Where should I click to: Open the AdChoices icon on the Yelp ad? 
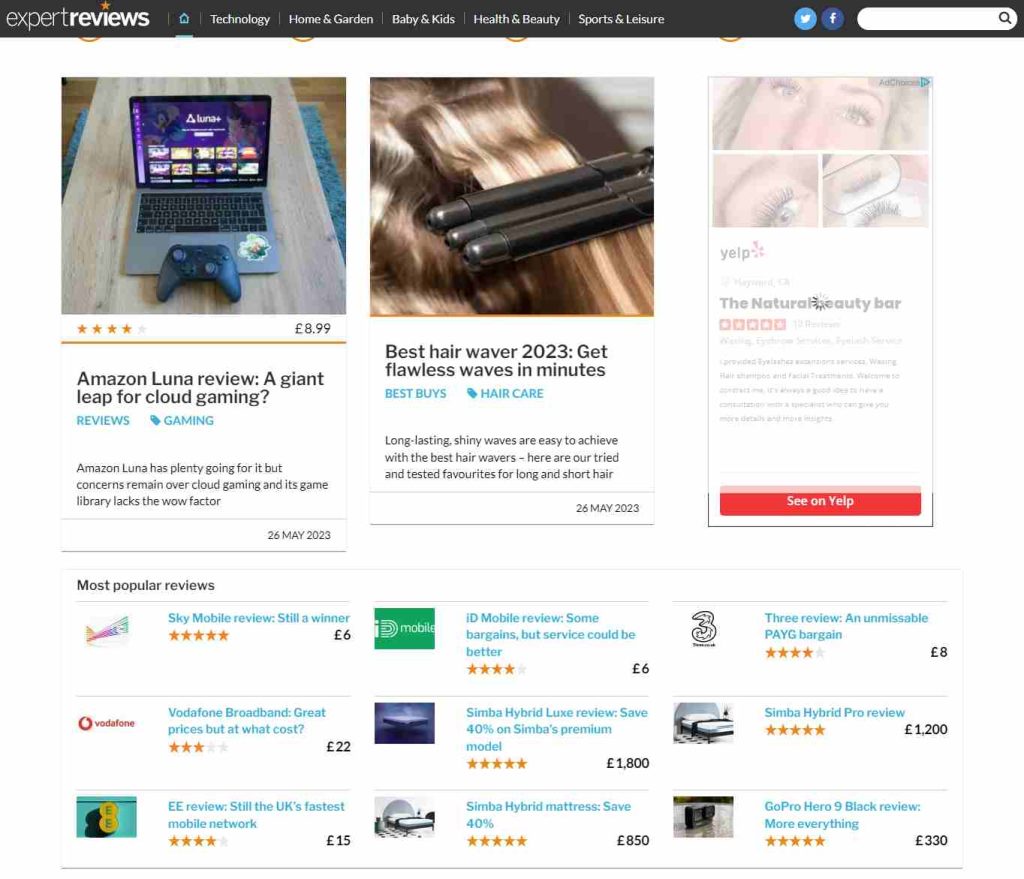(x=925, y=82)
